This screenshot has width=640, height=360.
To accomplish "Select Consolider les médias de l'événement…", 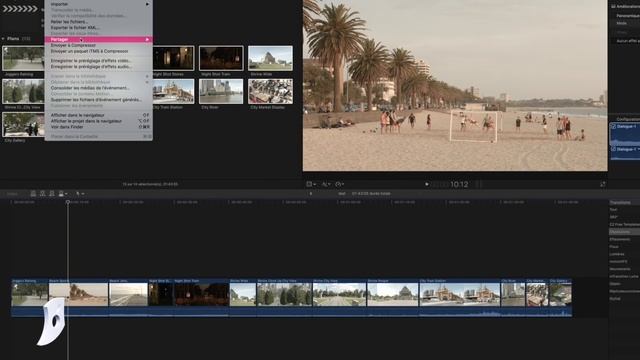I will 98,88.
